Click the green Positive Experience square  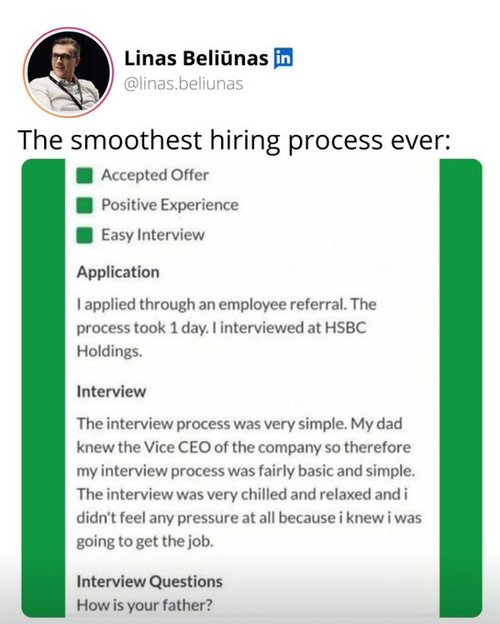(84, 205)
